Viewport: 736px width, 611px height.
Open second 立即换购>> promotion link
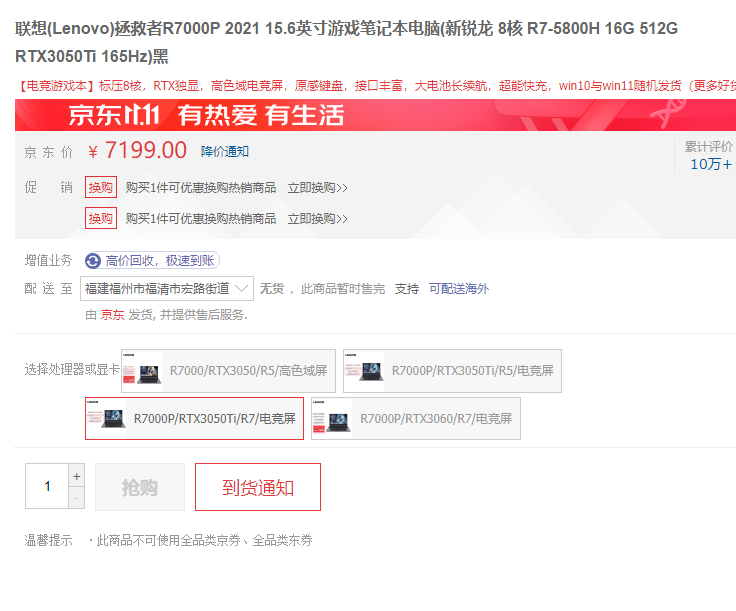(x=317, y=219)
